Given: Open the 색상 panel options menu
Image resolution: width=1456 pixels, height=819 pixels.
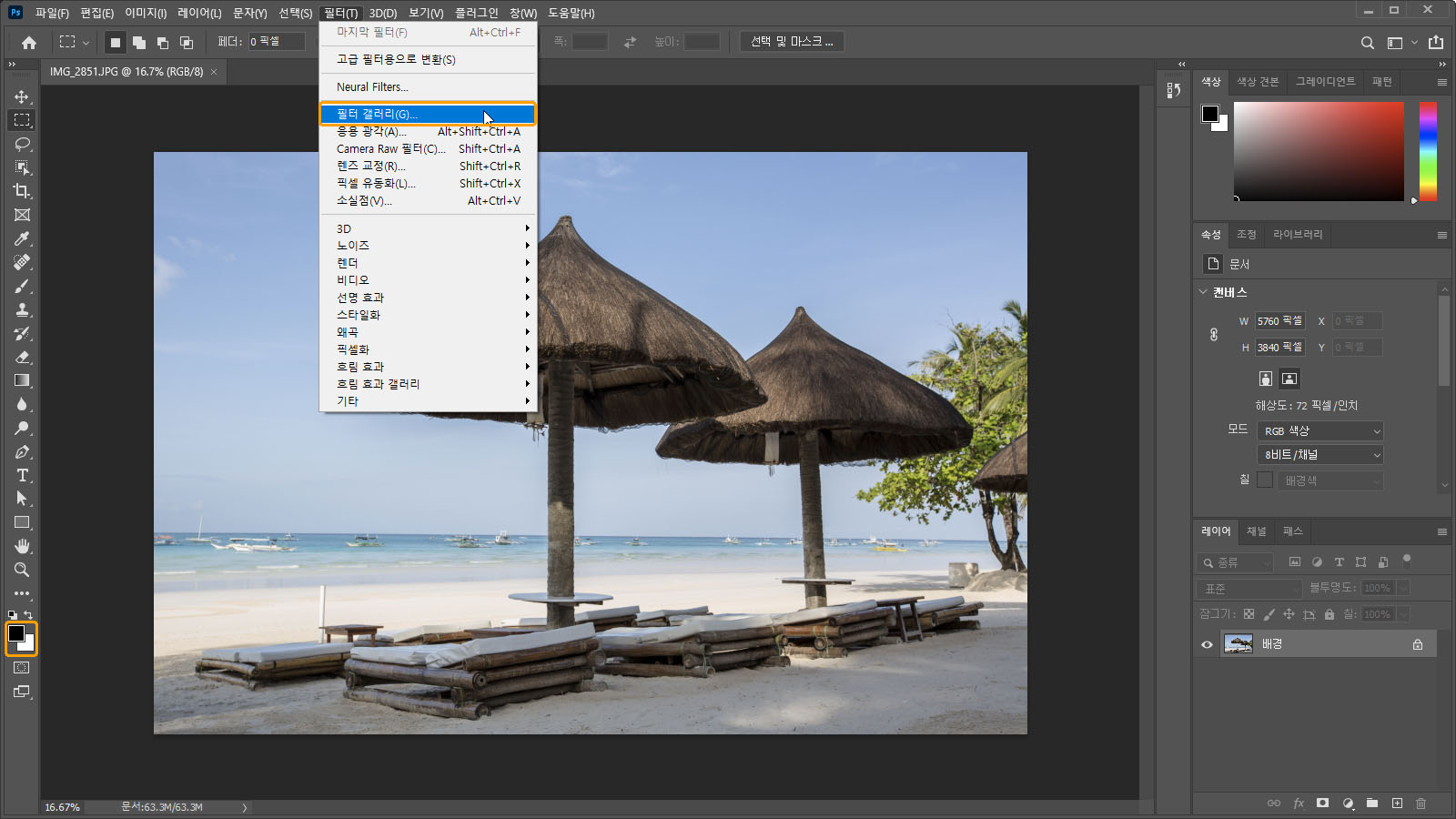Looking at the screenshot, I should coord(1441,82).
